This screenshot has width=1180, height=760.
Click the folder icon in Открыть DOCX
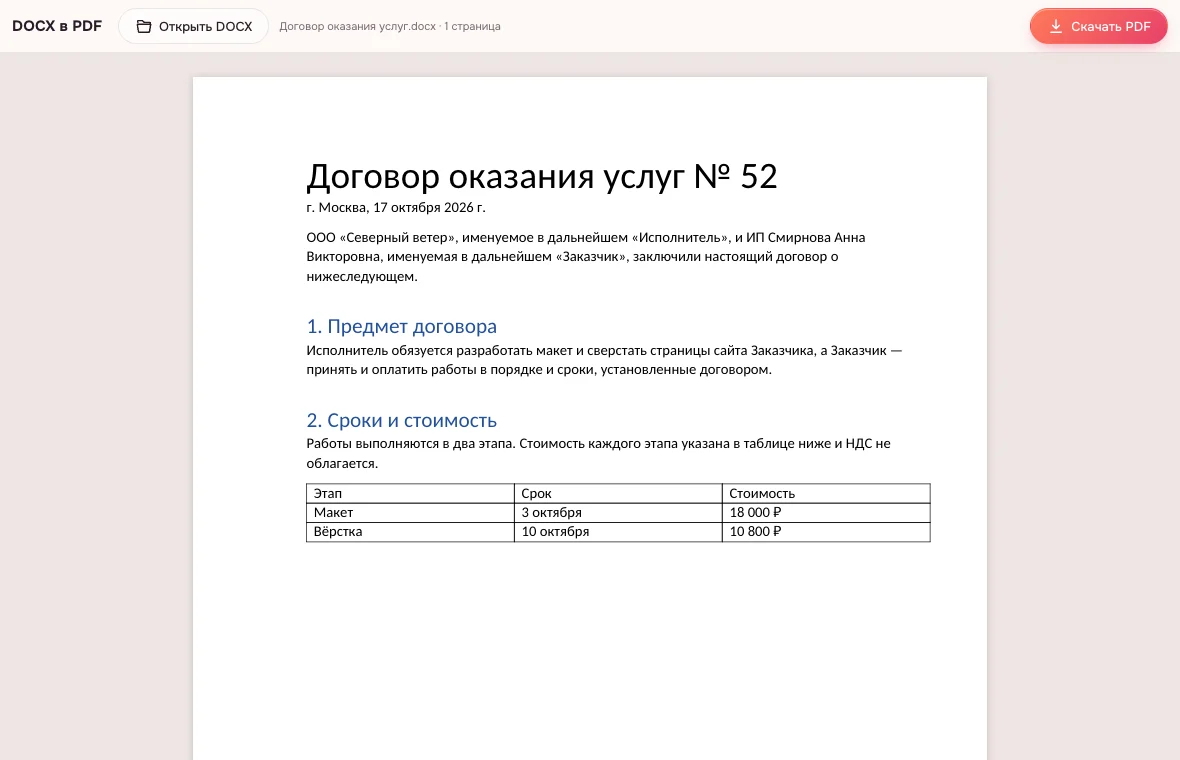[144, 26]
